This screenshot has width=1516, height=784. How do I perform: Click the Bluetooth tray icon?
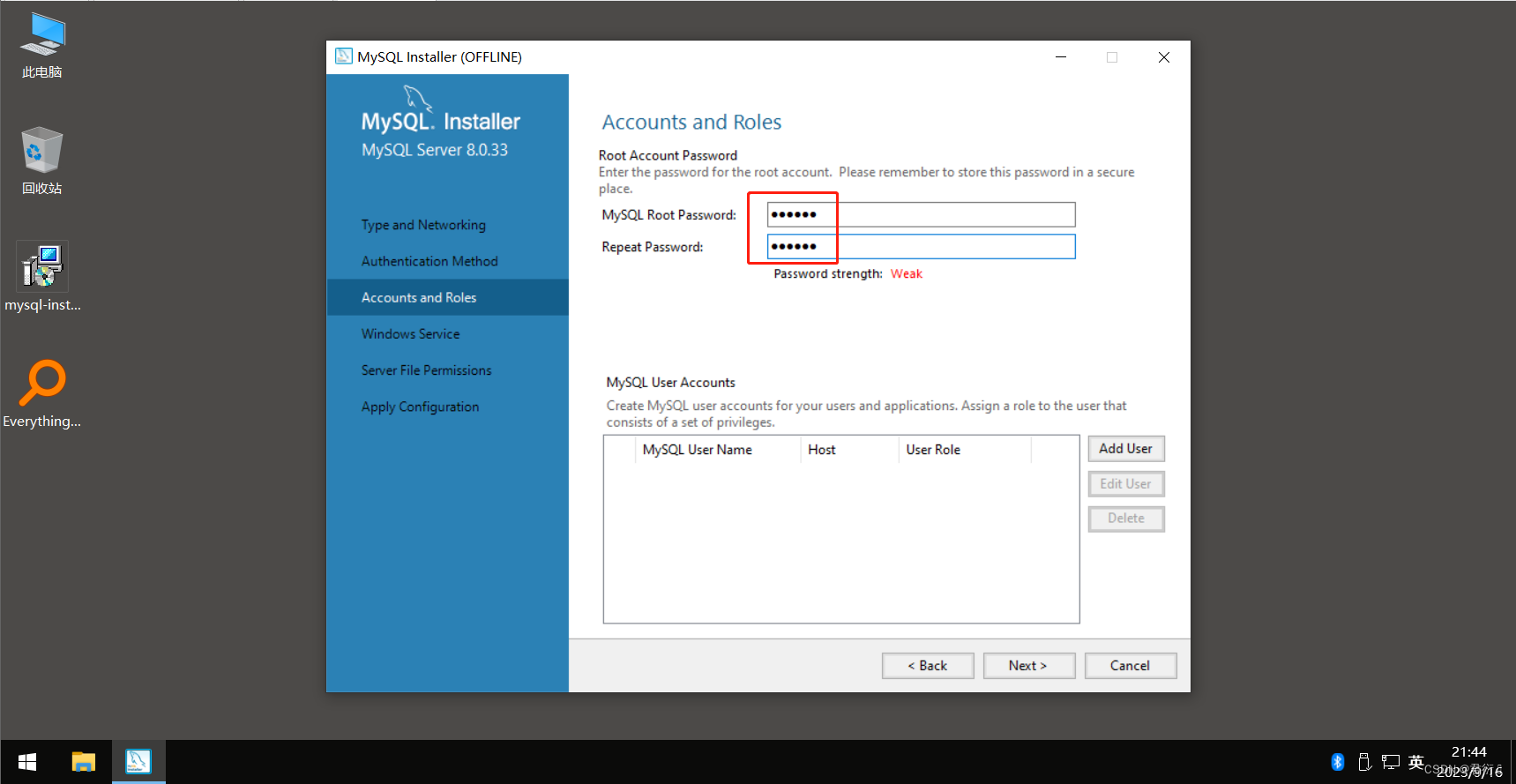click(1337, 762)
